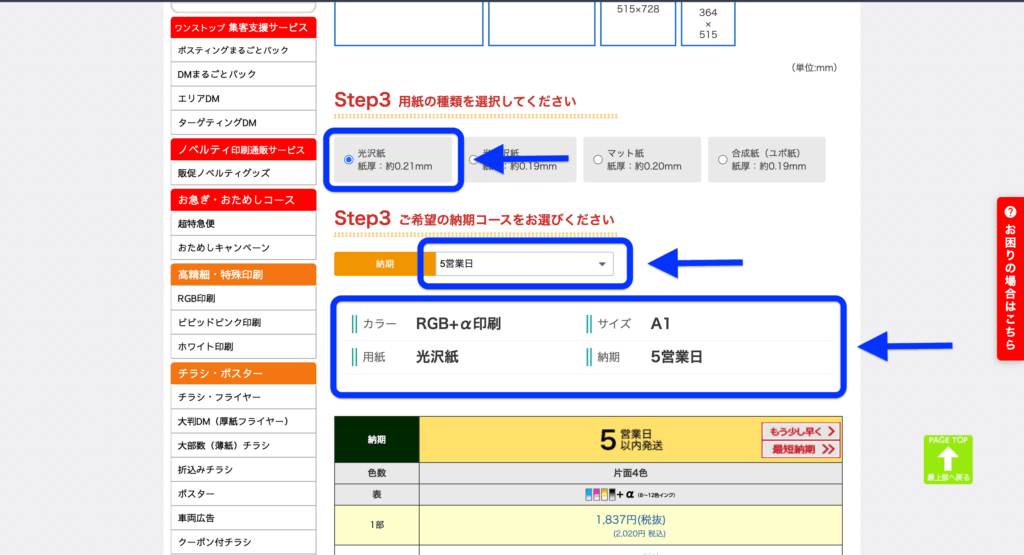Open 超特急便 sidebar item

243,223
